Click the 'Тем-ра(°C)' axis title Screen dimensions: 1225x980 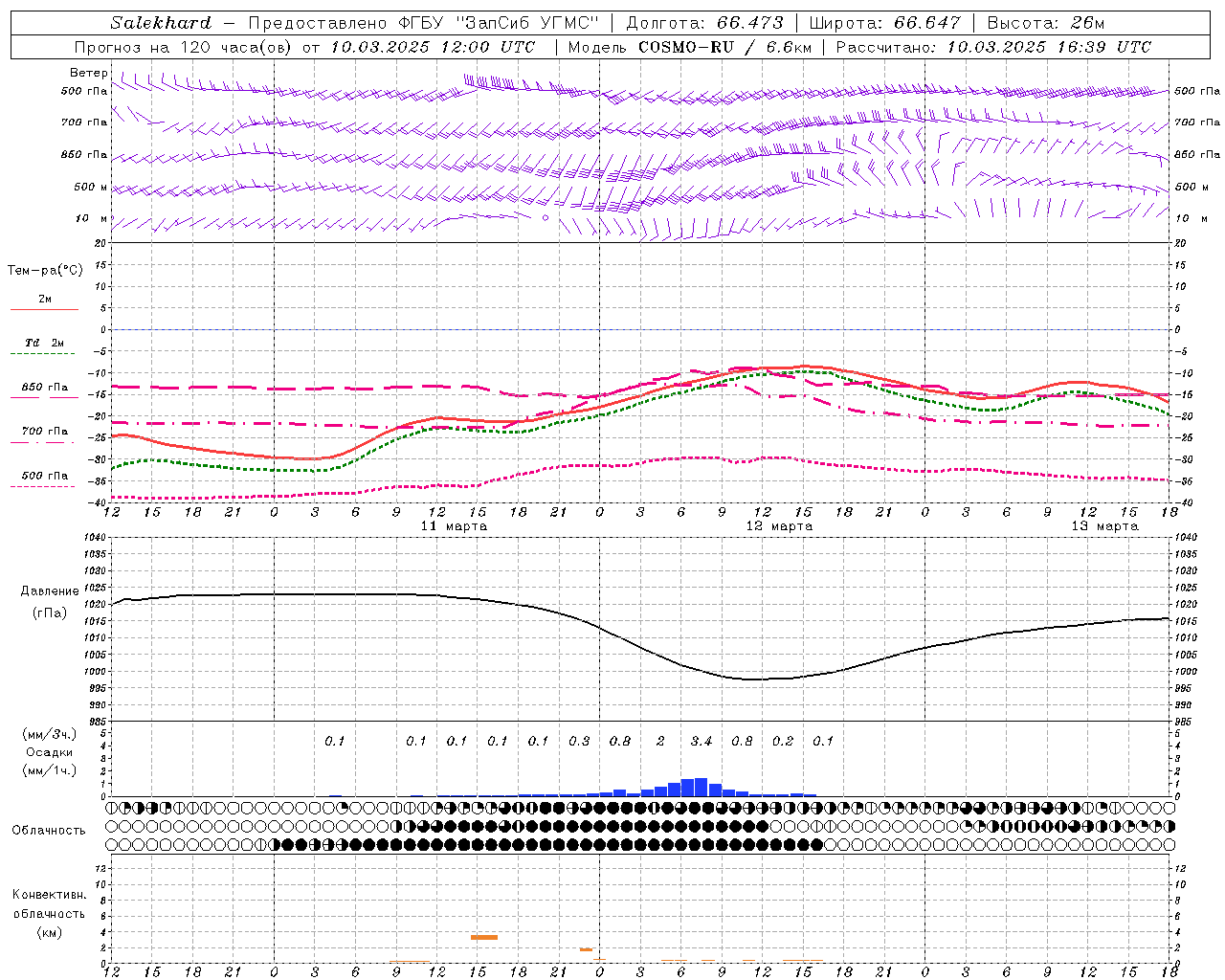(45, 271)
